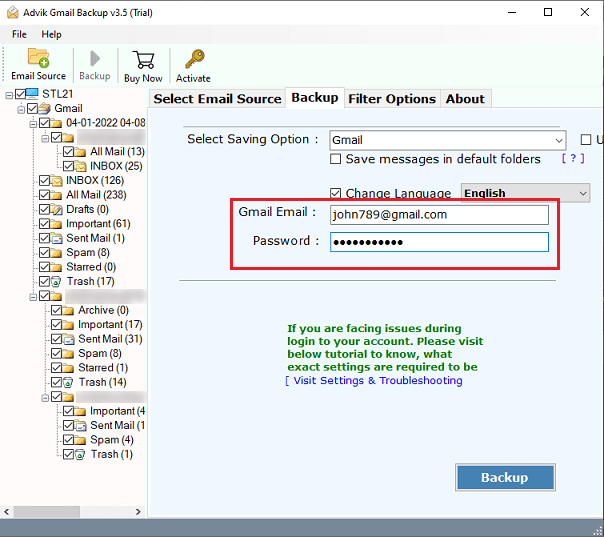Click the tree pane scroll left arrow
Image resolution: width=604 pixels, height=537 pixels.
7,512
